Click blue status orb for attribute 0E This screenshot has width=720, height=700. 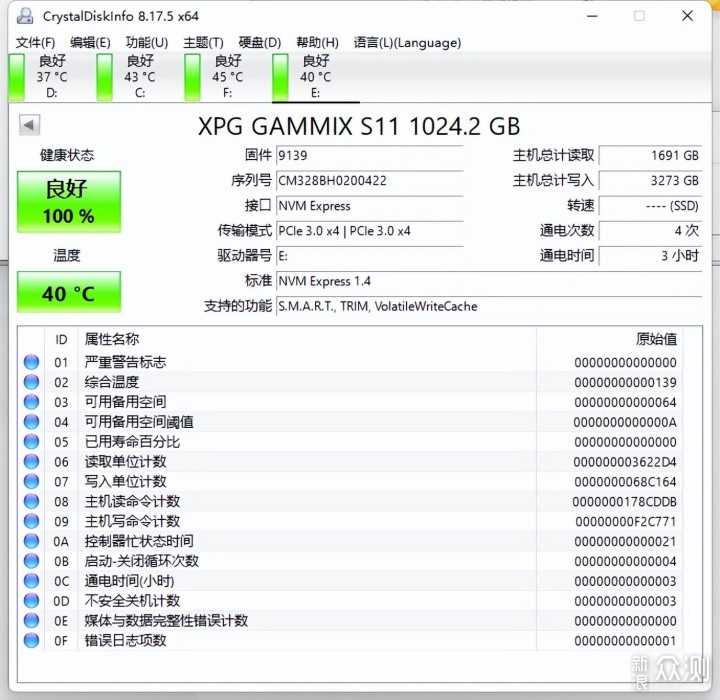pyautogui.click(x=31, y=621)
